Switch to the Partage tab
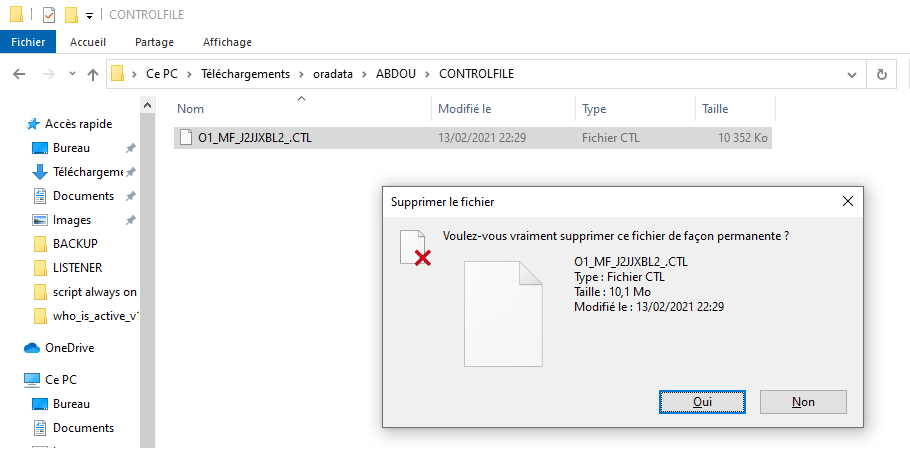This screenshot has height=460, width=910. coord(154,42)
